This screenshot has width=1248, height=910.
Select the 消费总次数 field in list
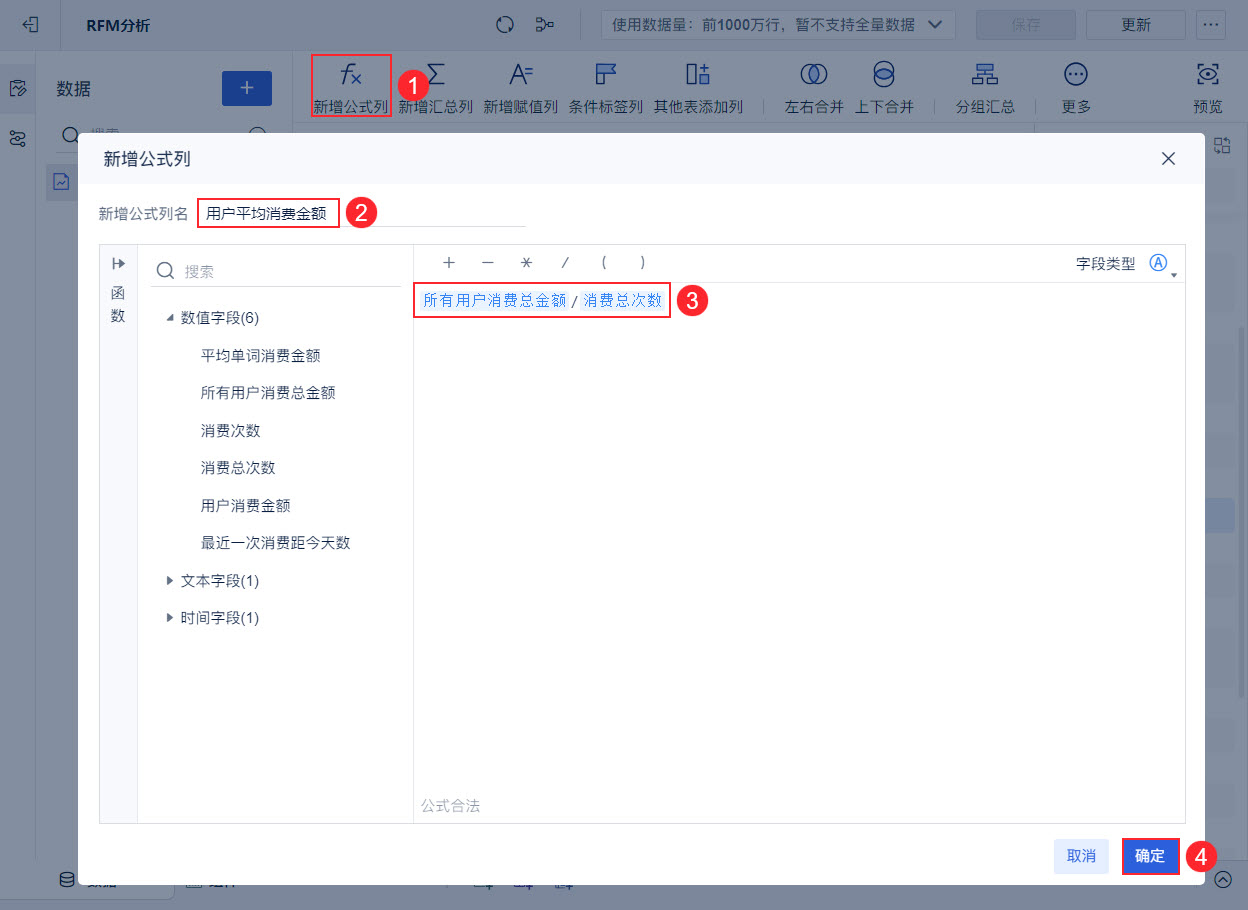coord(238,468)
